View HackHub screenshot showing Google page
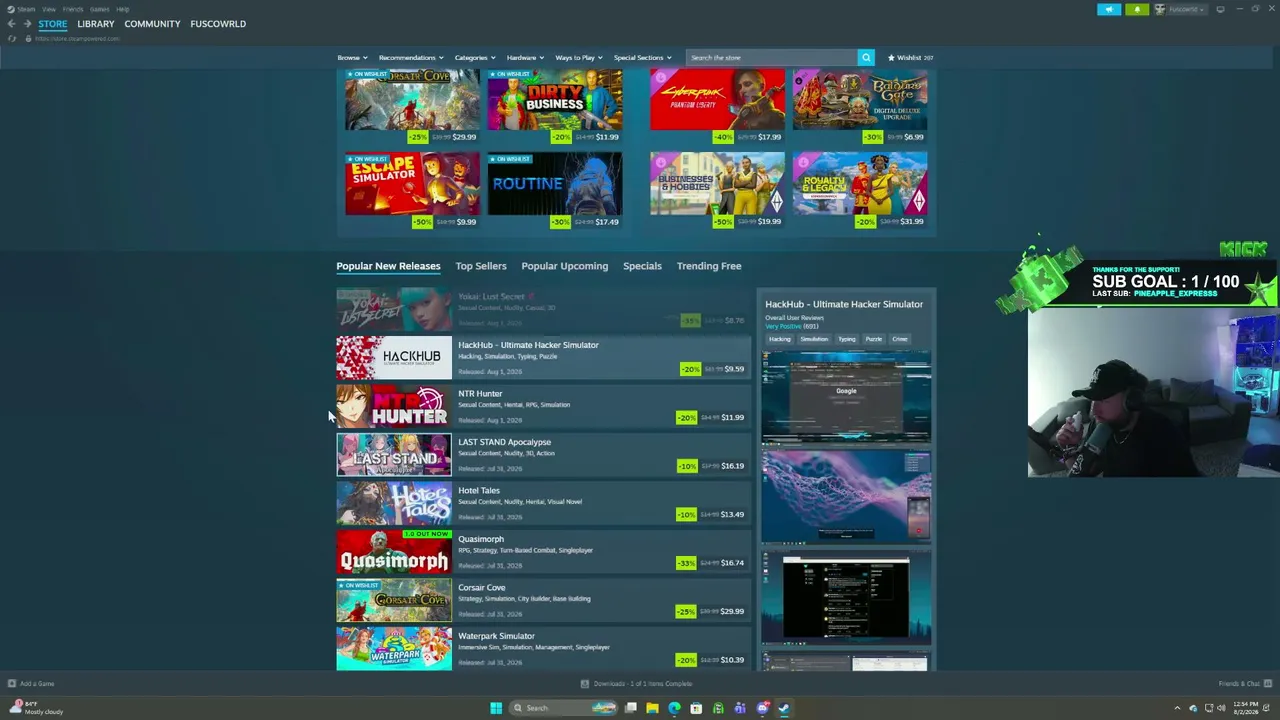Image resolution: width=1280 pixels, height=720 pixels. [x=846, y=396]
